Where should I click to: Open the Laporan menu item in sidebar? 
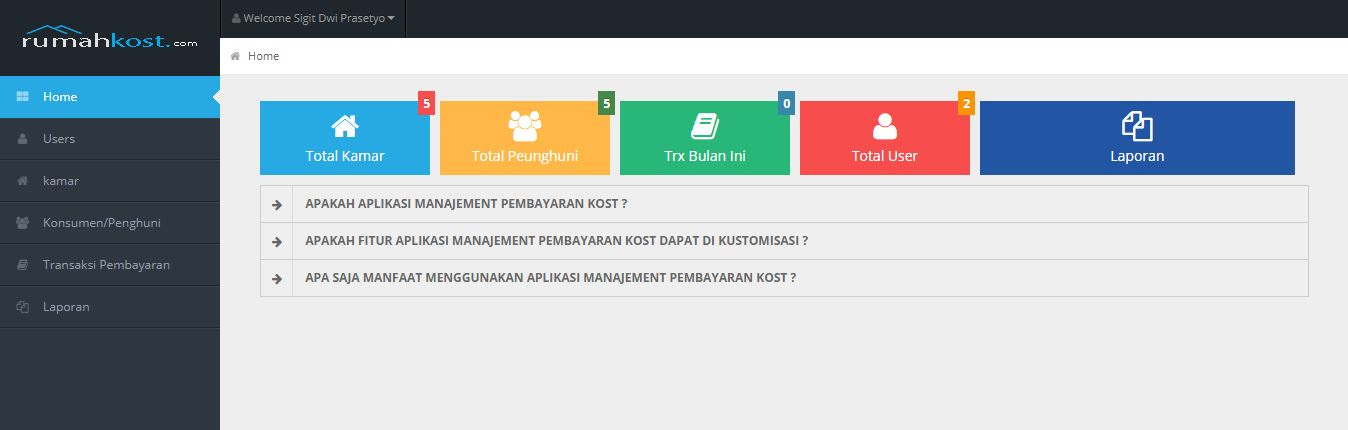110,307
